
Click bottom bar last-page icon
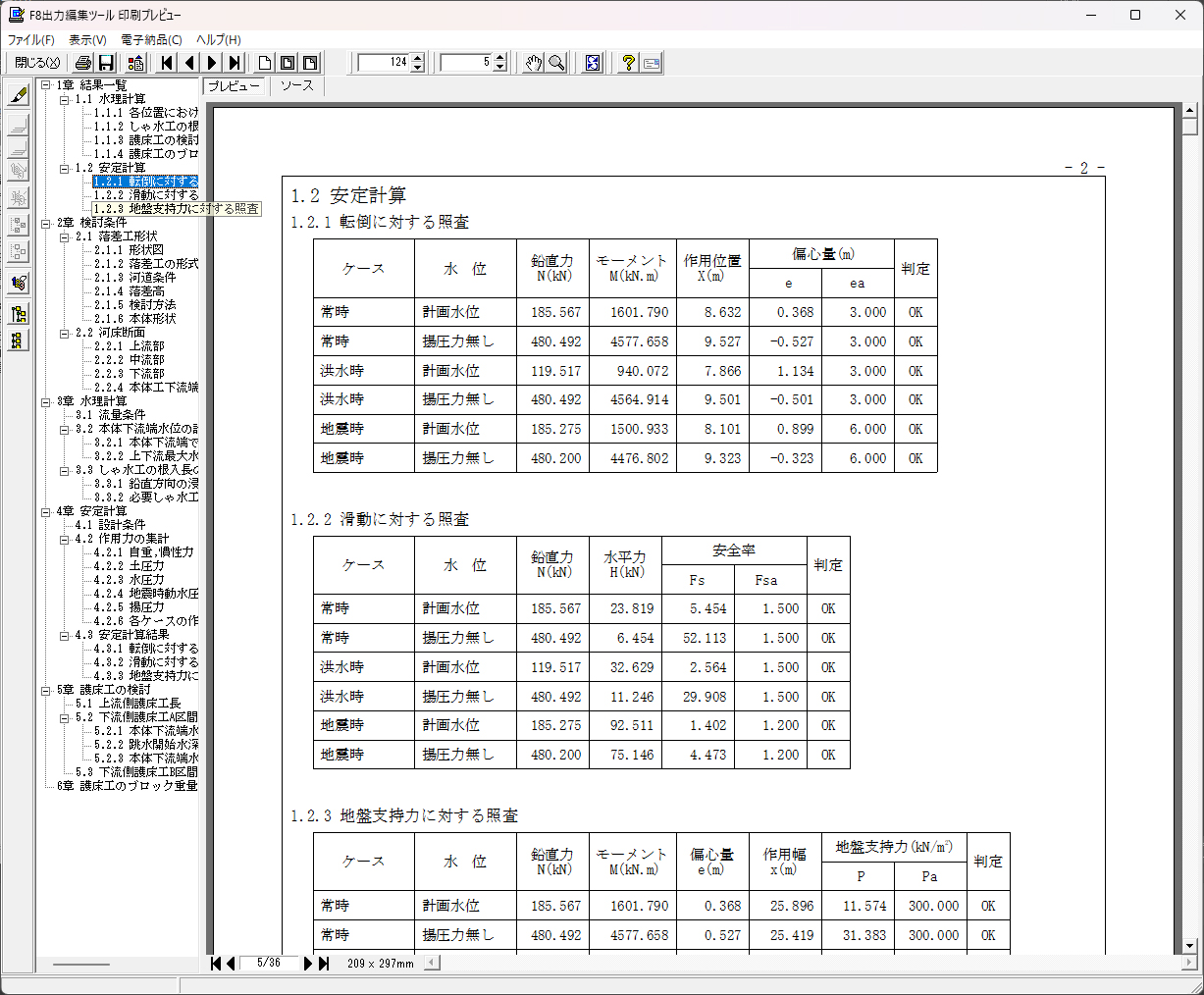pyautogui.click(x=323, y=964)
